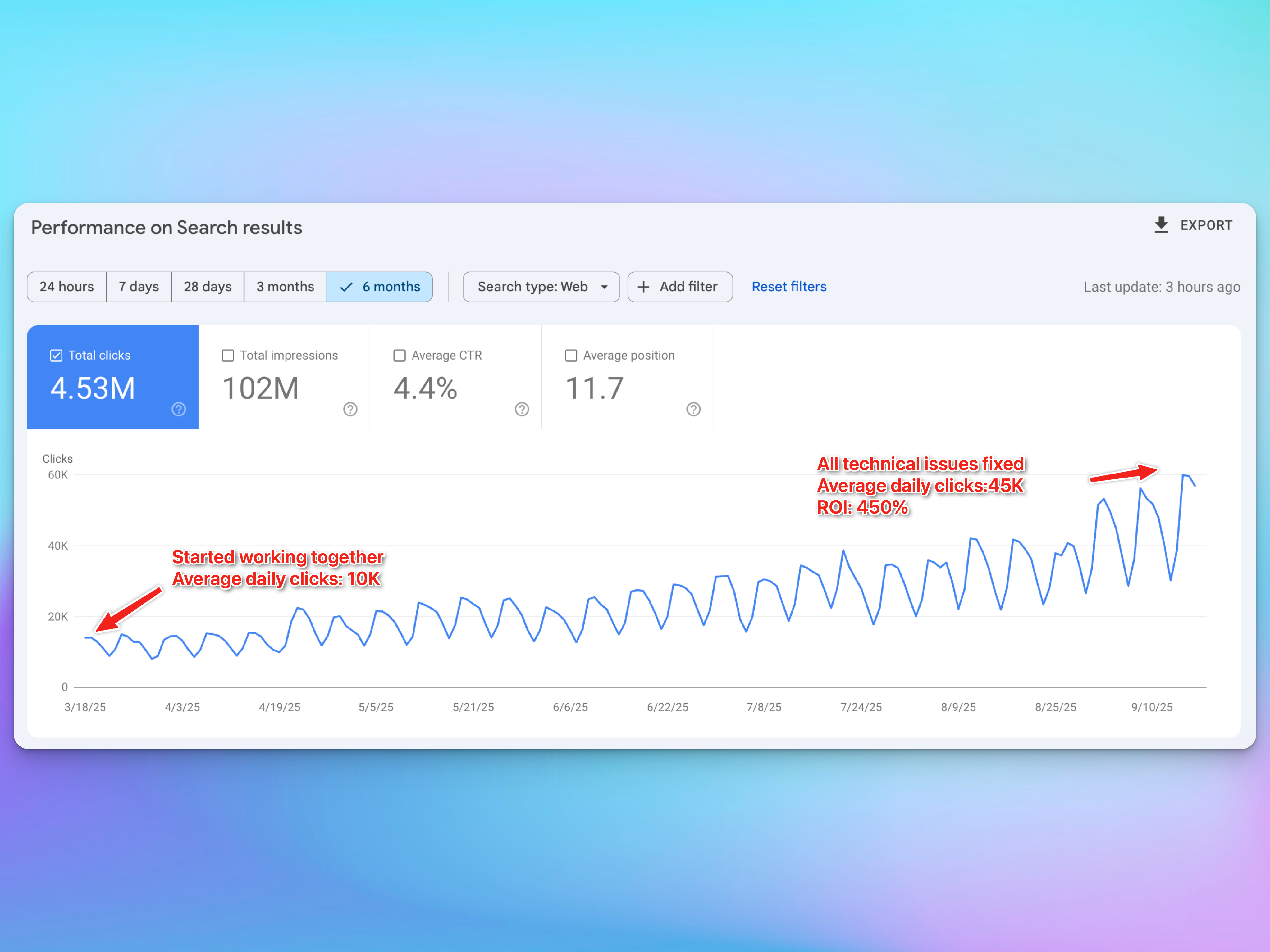Click the 60K y-axis label
1270x952 pixels.
pos(58,475)
